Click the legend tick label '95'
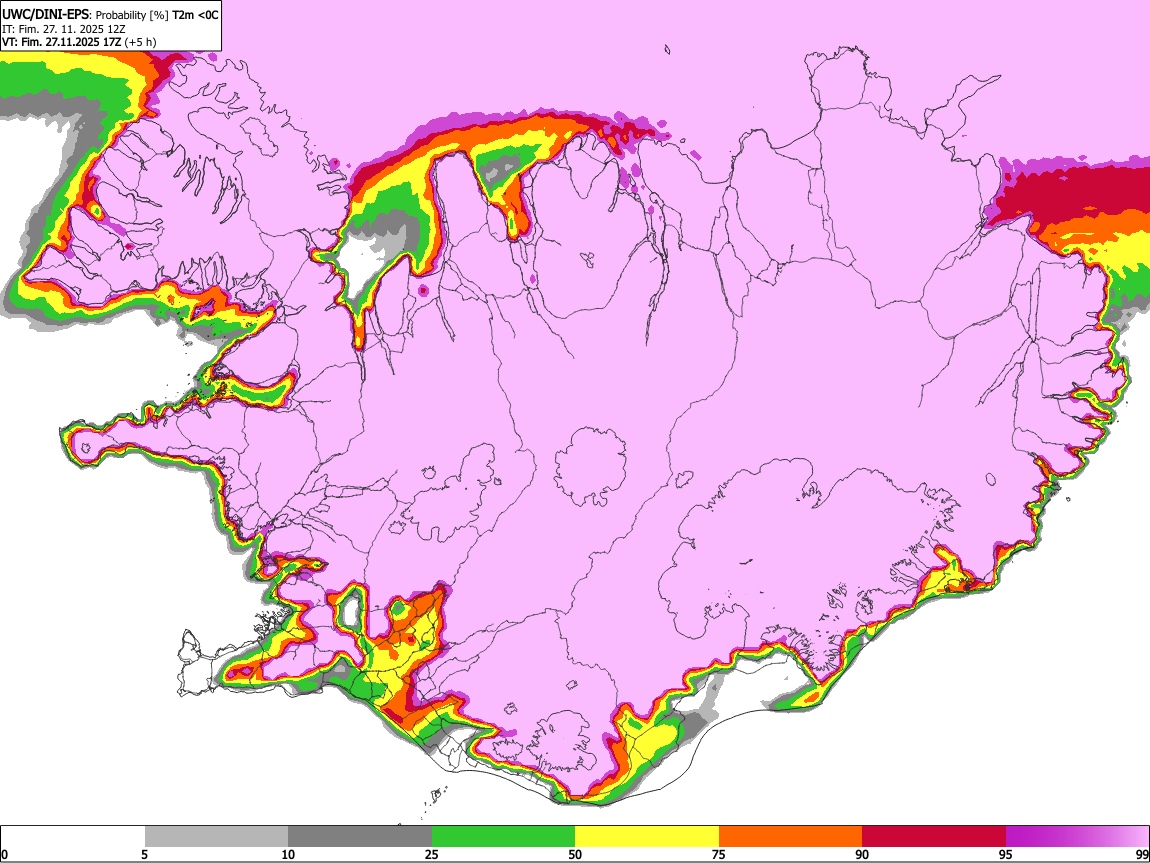The image size is (1150, 863). tap(1006, 855)
